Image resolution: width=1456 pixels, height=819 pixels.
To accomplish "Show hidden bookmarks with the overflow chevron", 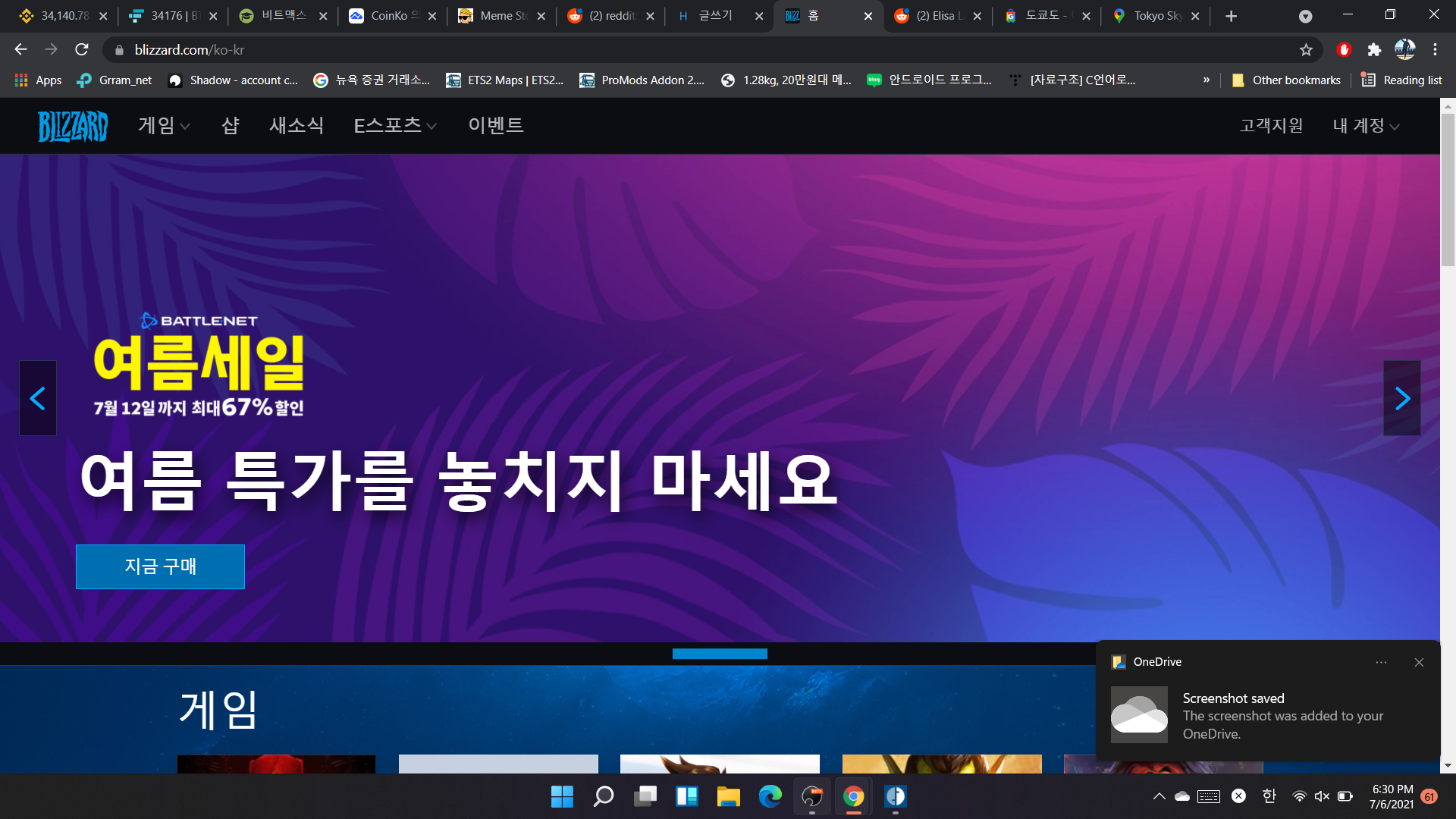I will 1206,80.
